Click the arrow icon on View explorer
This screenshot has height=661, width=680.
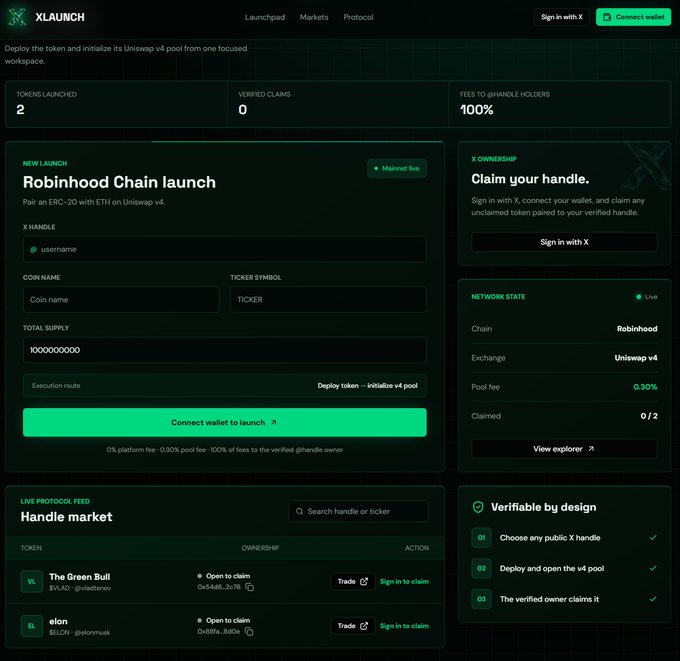(x=591, y=449)
